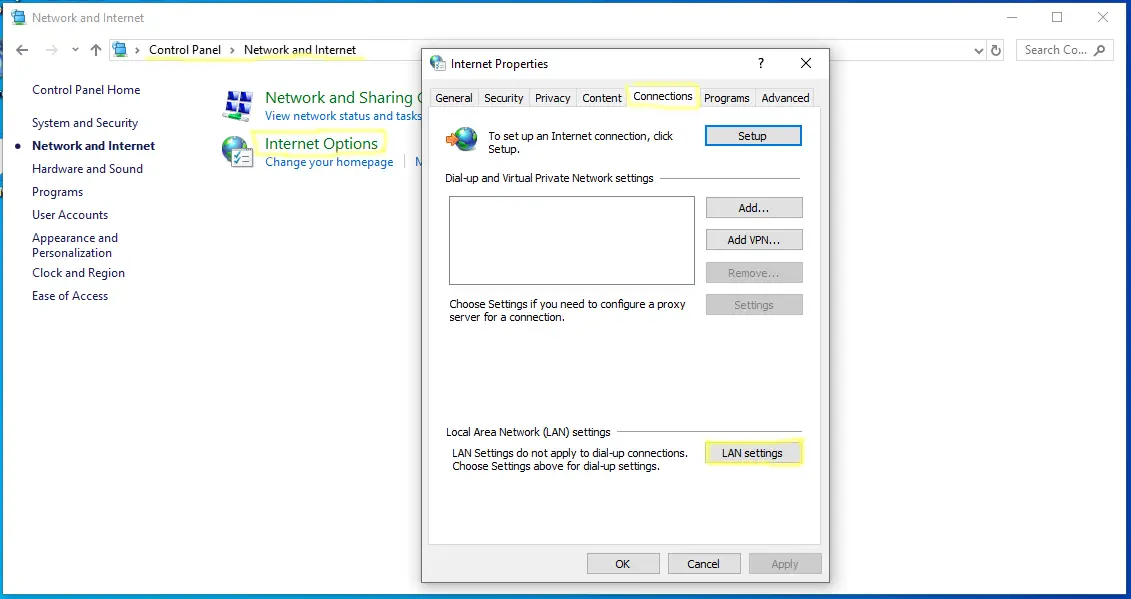
Task: Click the chevron after Control Panel breadcrumb
Action: pos(232,50)
